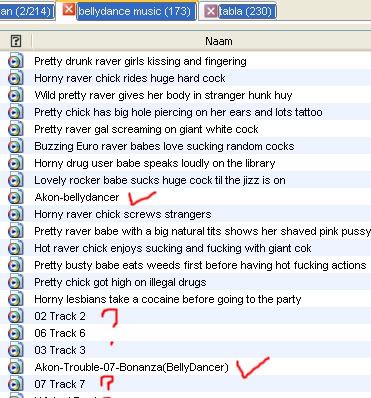Click the media icon beside 06 Track 6
Viewport: 371px width, 398px height.
(x=15, y=333)
